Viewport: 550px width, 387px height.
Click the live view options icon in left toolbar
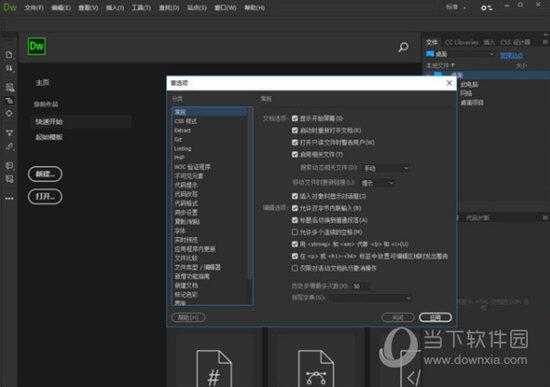[9, 87]
